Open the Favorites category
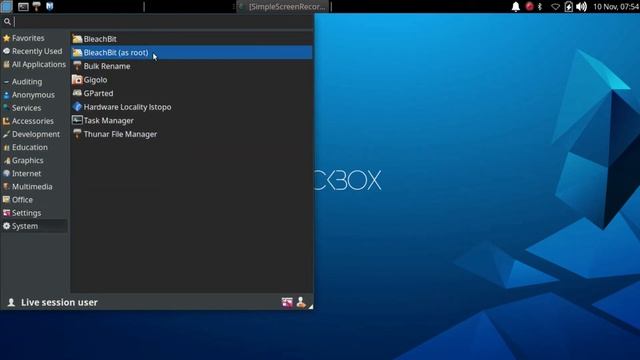The height and width of the screenshot is (360, 640). pyautogui.click(x=34, y=38)
